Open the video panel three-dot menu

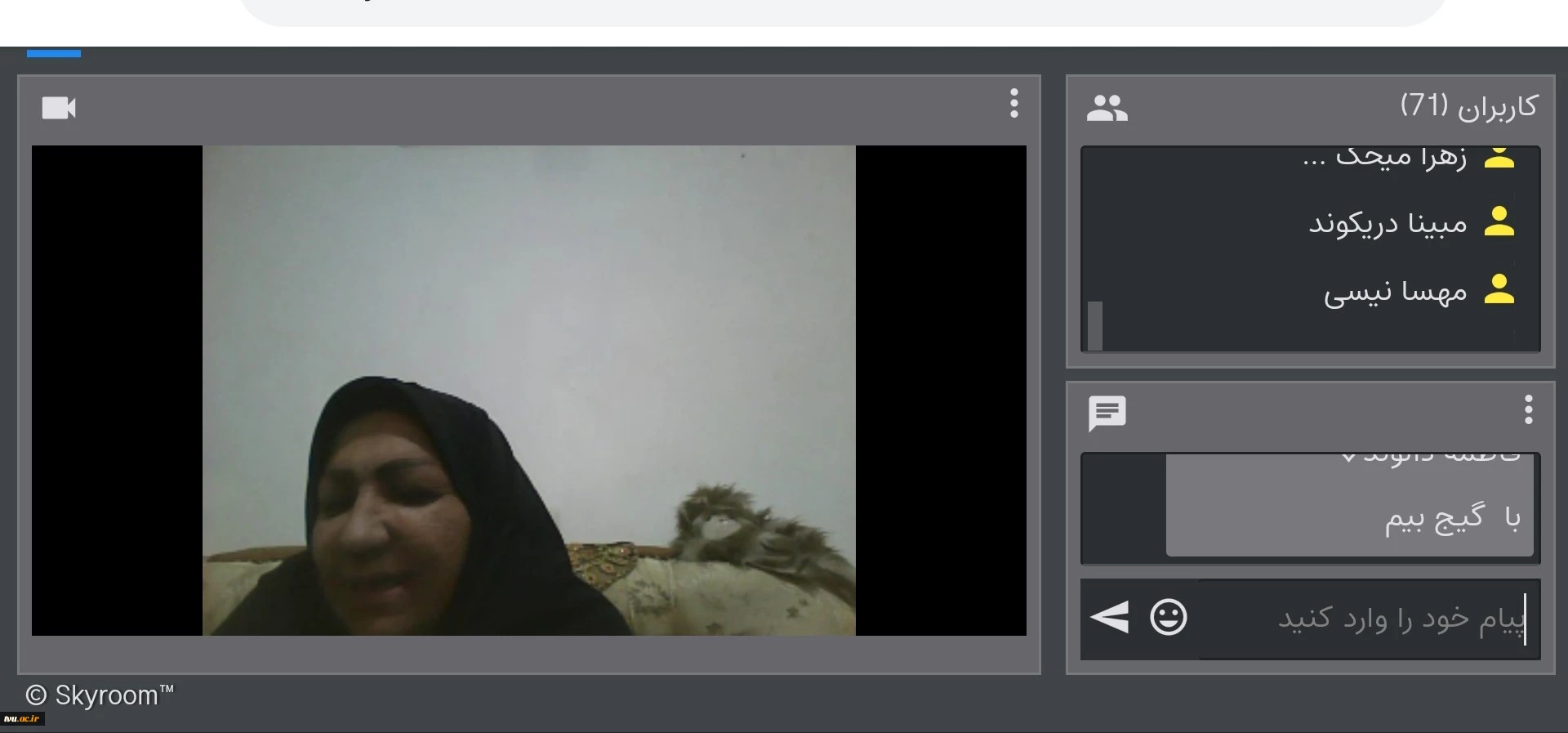[x=1013, y=104]
